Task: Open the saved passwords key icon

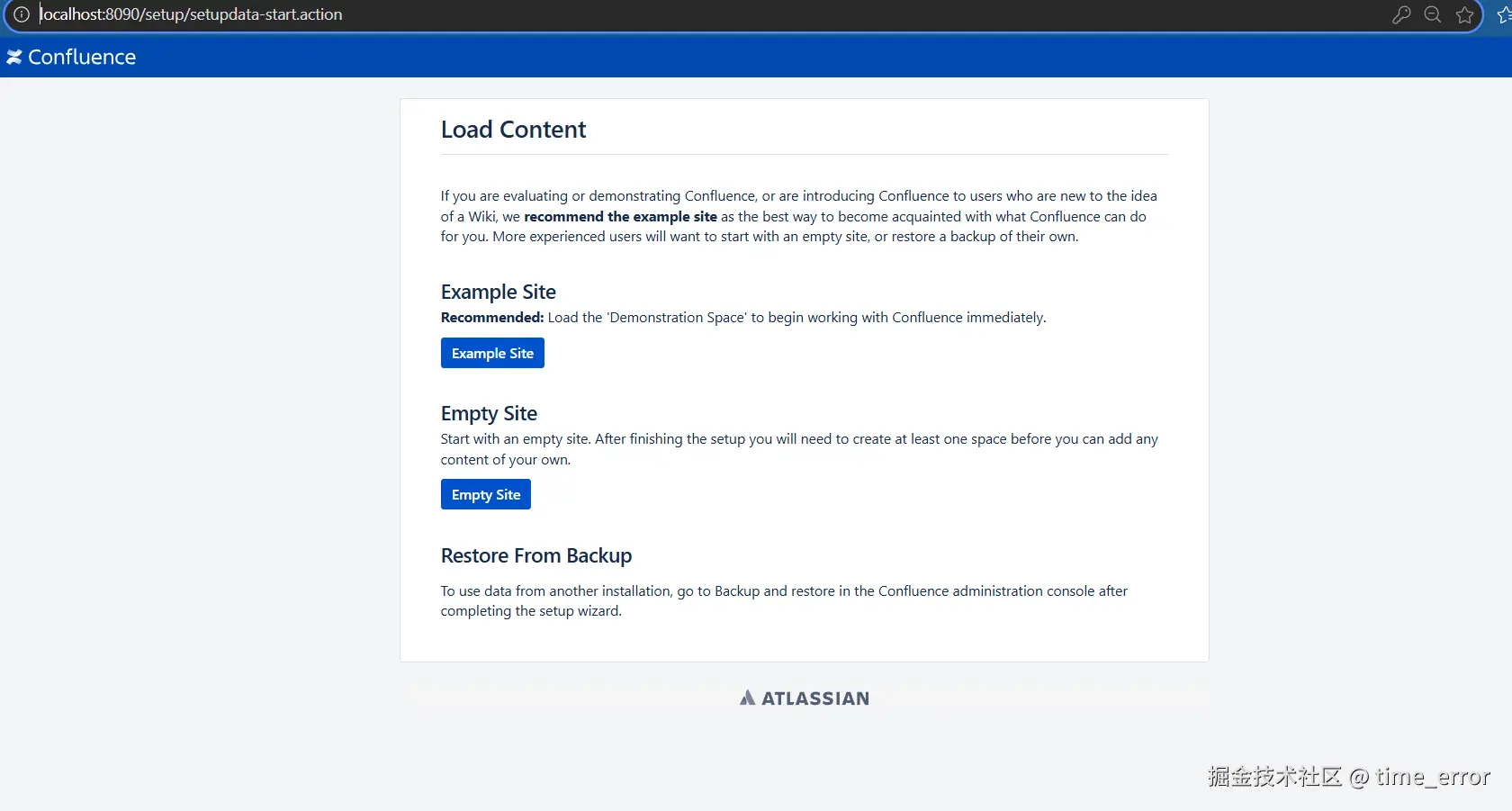Action: pos(1401,14)
